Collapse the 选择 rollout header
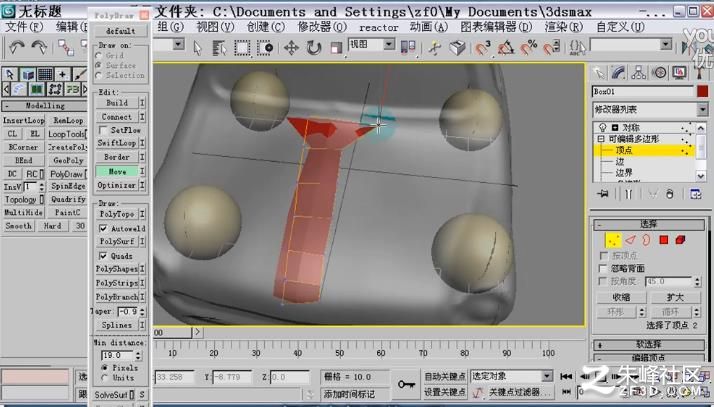The width and height of the screenshot is (714, 407). (649, 224)
